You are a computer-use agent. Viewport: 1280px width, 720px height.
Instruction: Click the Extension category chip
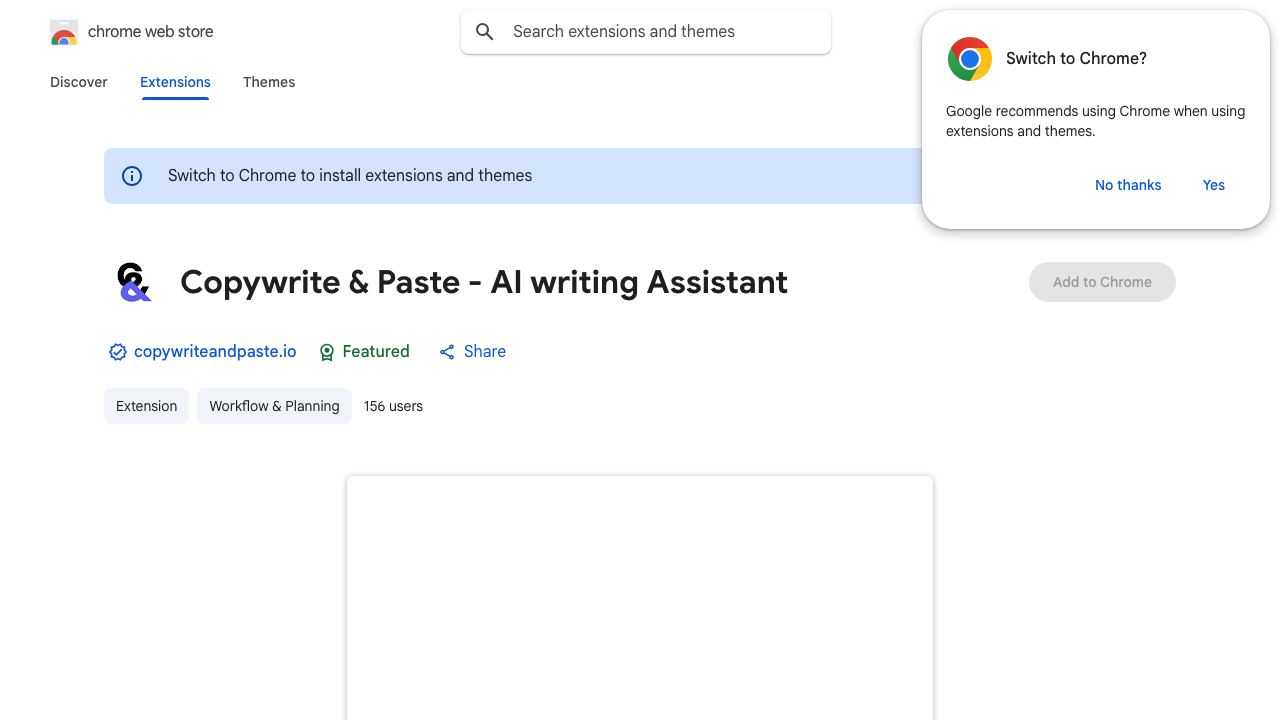point(146,406)
